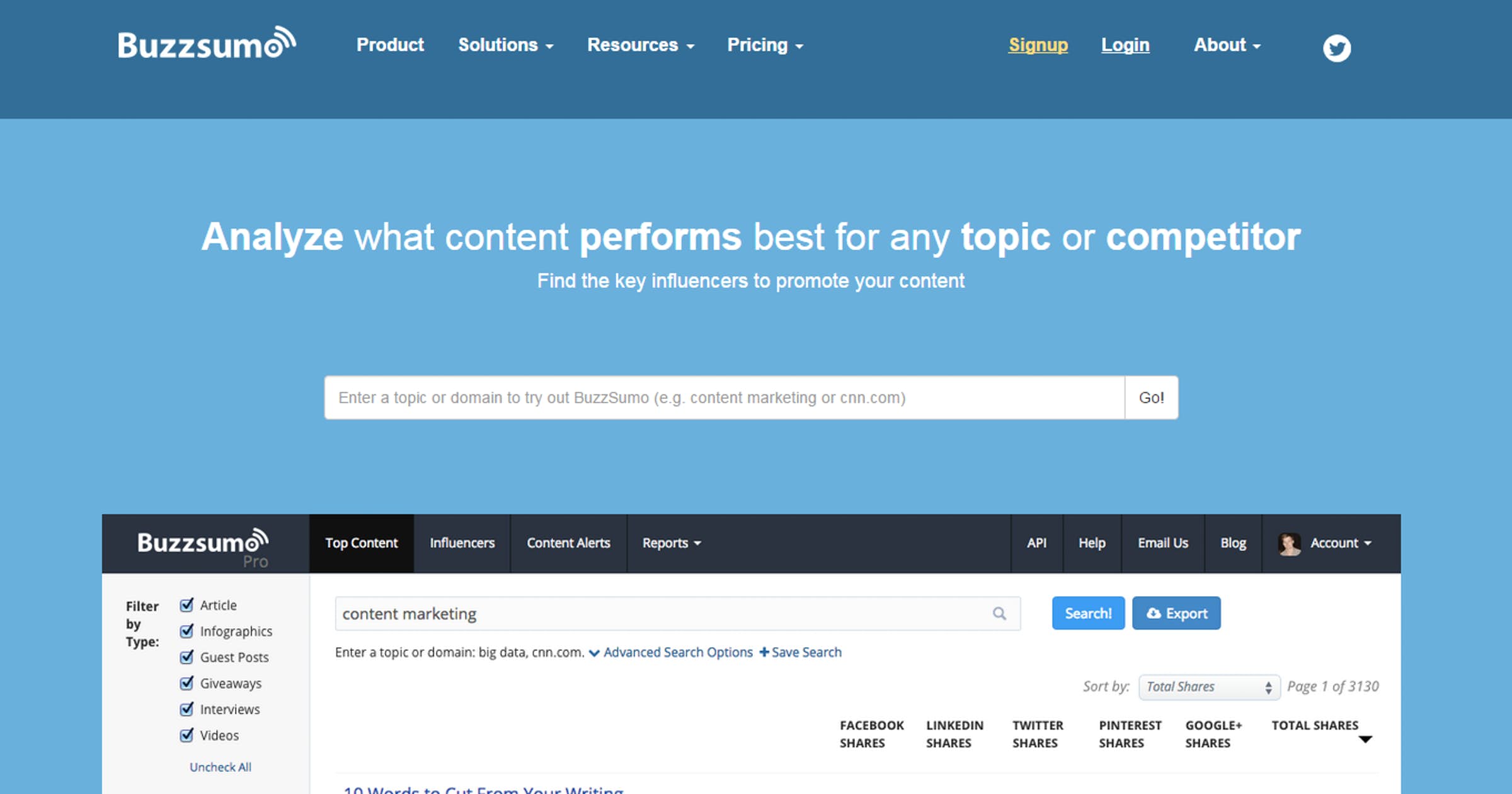Uncheck the Giveaways filter

[x=186, y=683]
